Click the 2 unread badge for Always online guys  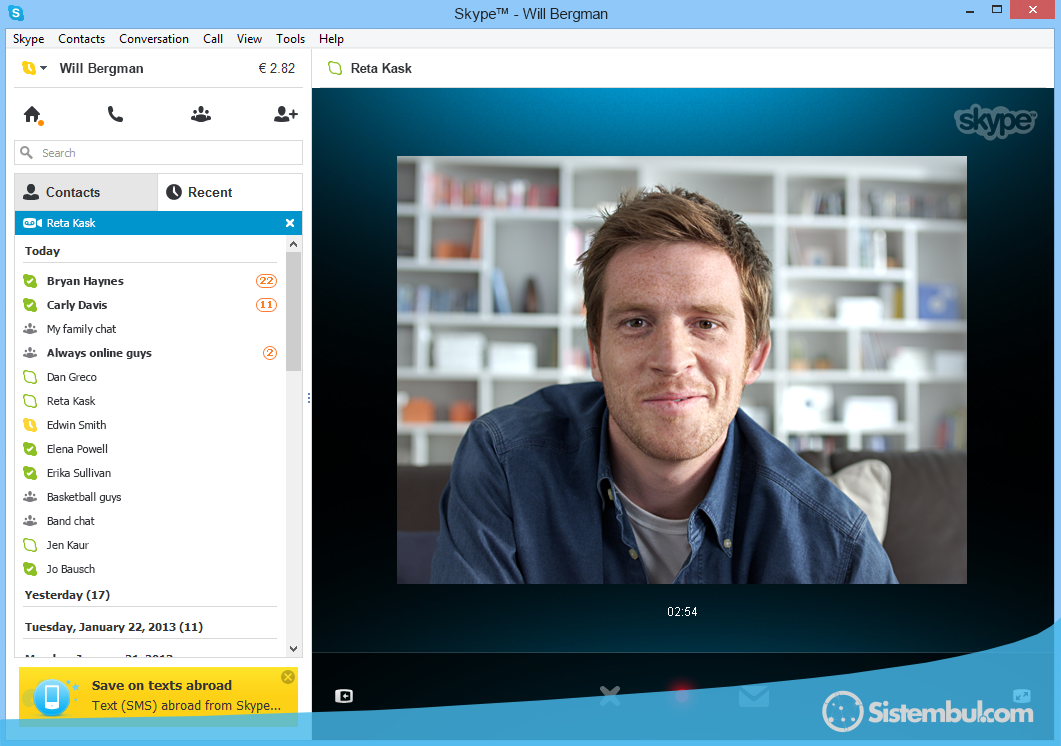270,353
